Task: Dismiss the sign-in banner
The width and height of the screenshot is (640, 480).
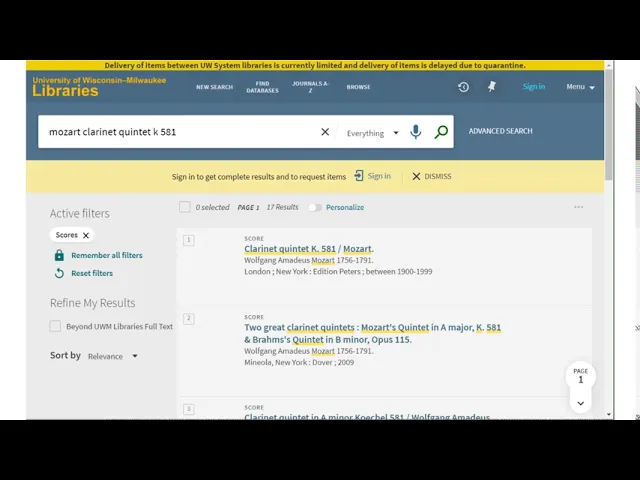Action: click(x=431, y=176)
